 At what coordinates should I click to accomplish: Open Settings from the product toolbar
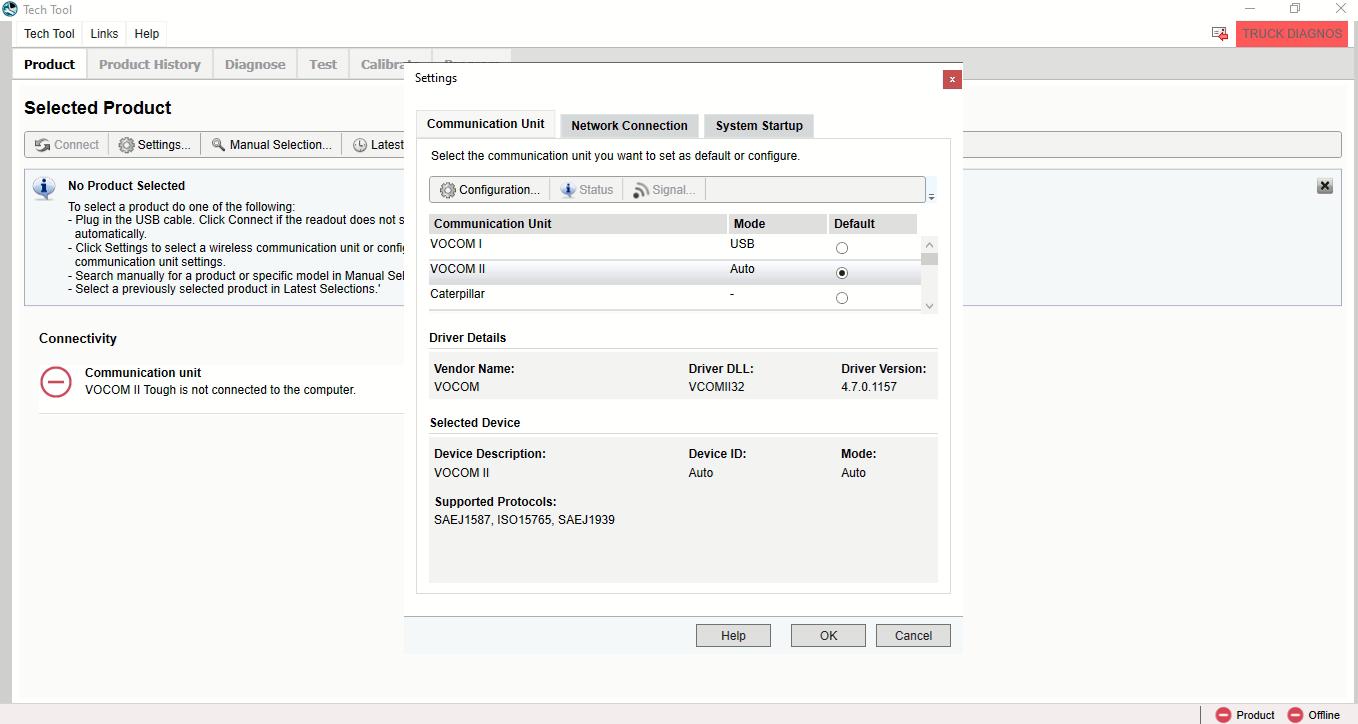[x=154, y=145]
